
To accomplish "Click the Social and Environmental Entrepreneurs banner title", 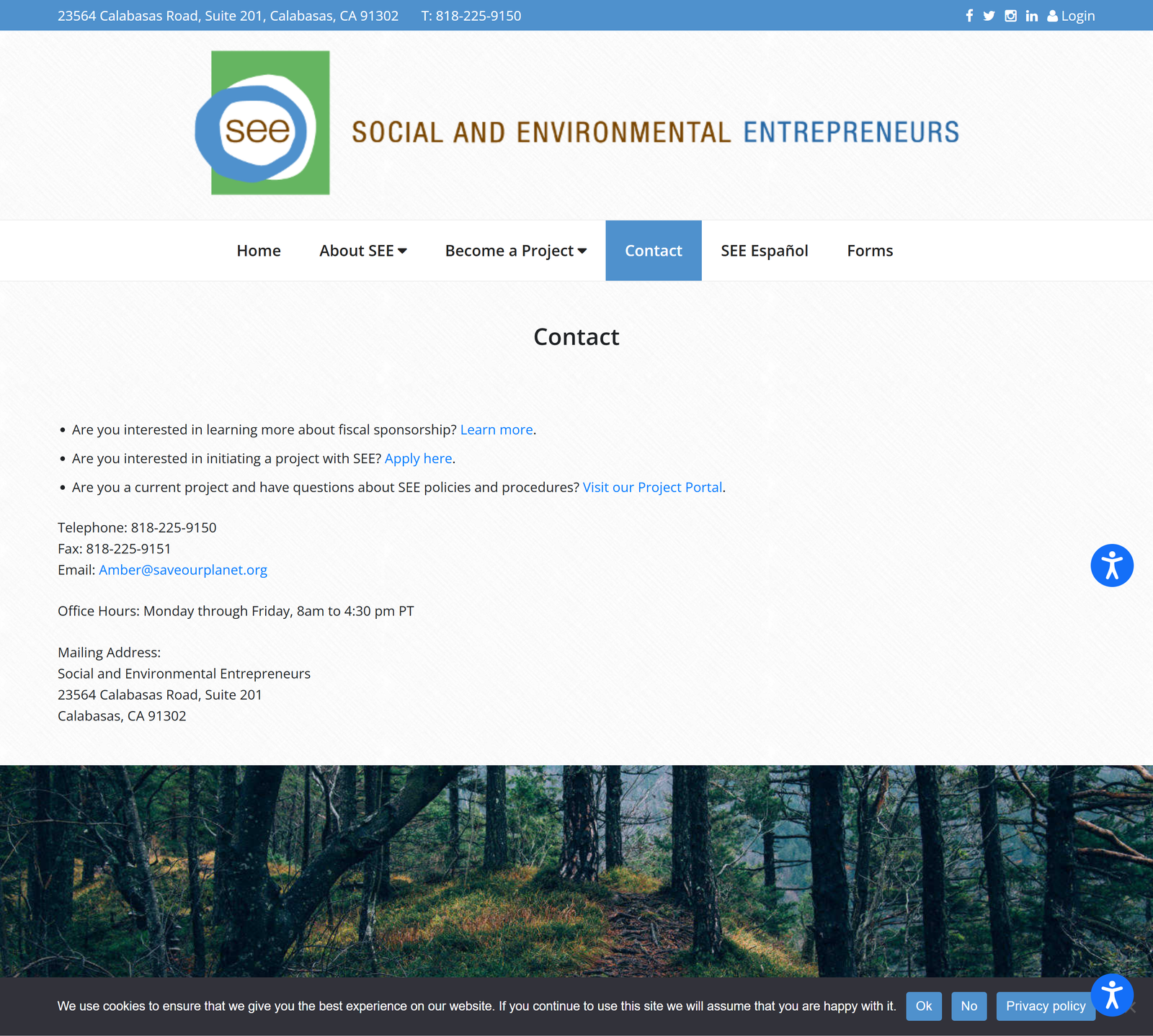I will (656, 133).
